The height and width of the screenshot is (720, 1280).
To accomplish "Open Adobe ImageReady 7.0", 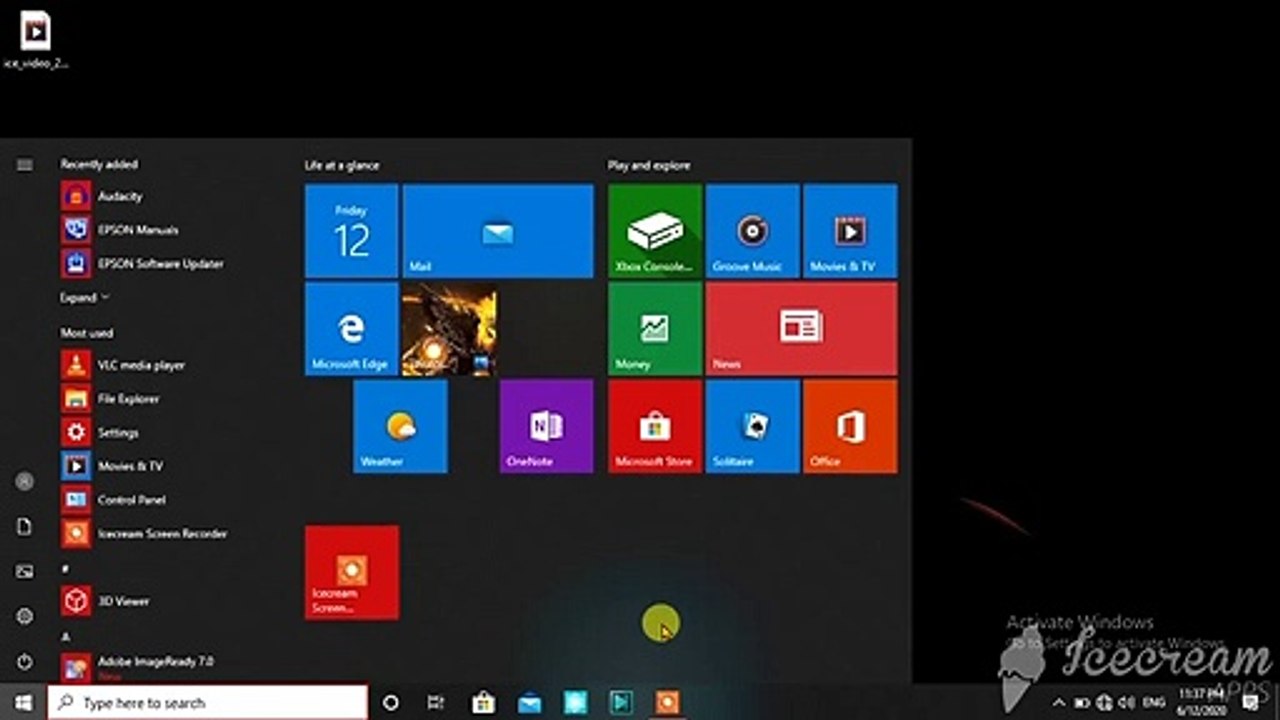I will point(150,665).
